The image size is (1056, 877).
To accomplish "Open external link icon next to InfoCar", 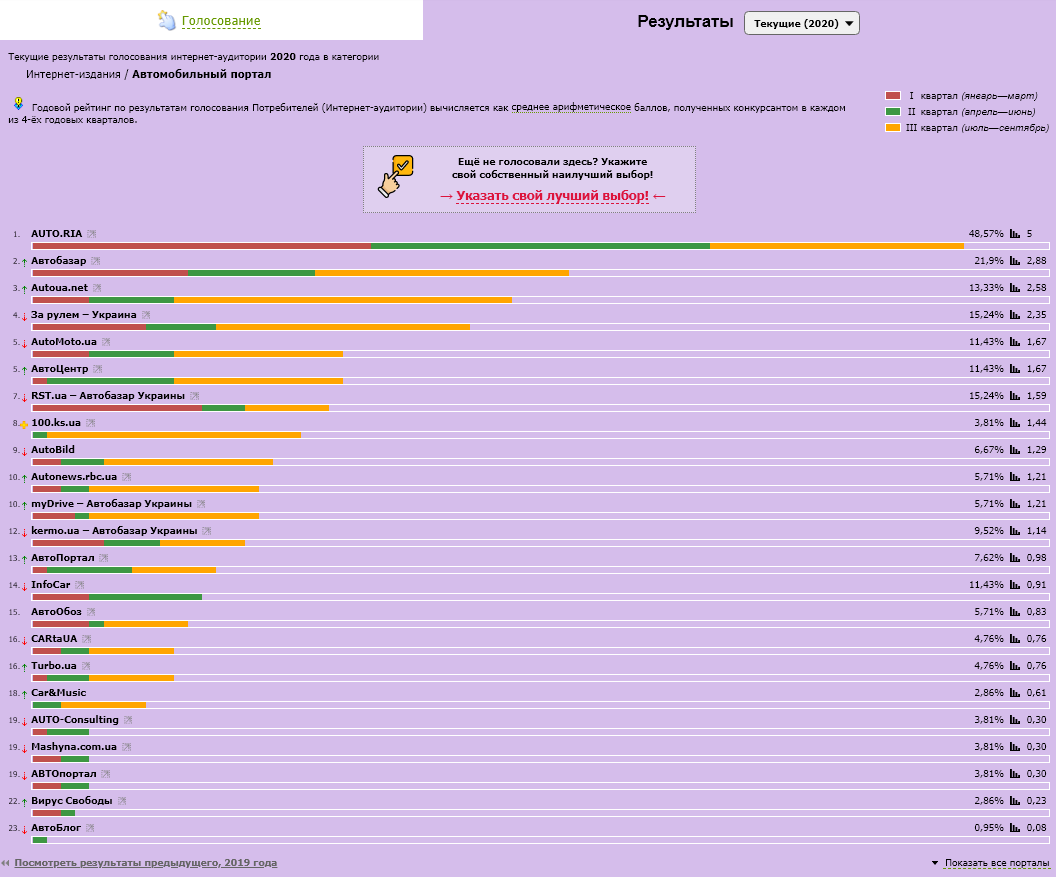I will pos(80,585).
